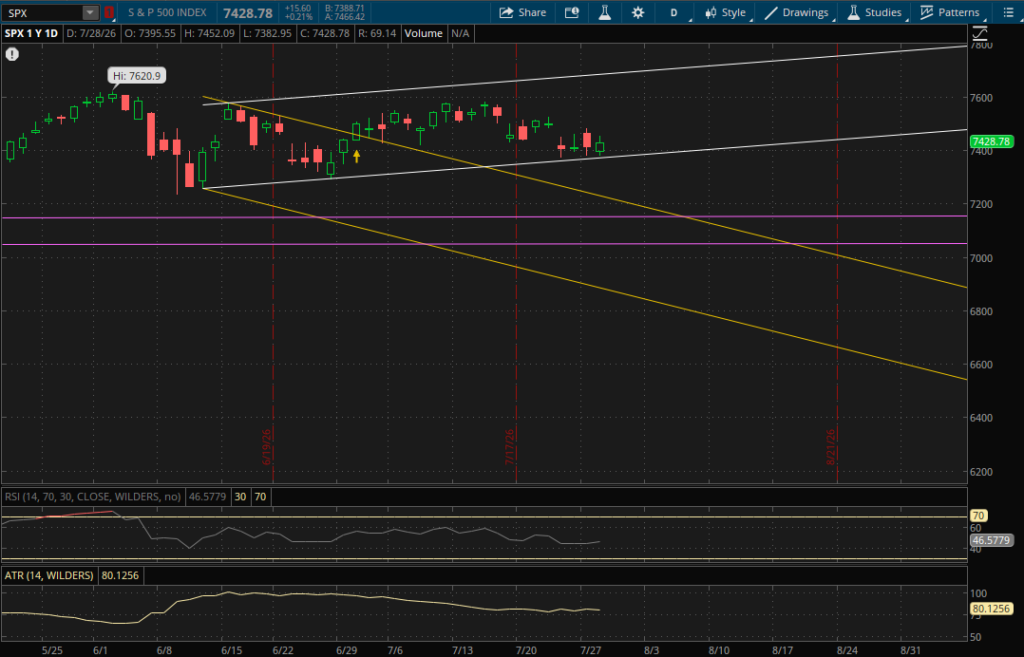Click the 8/21/26 vertical dashed line
This screenshot has height=657, width=1024.
coord(837,263)
